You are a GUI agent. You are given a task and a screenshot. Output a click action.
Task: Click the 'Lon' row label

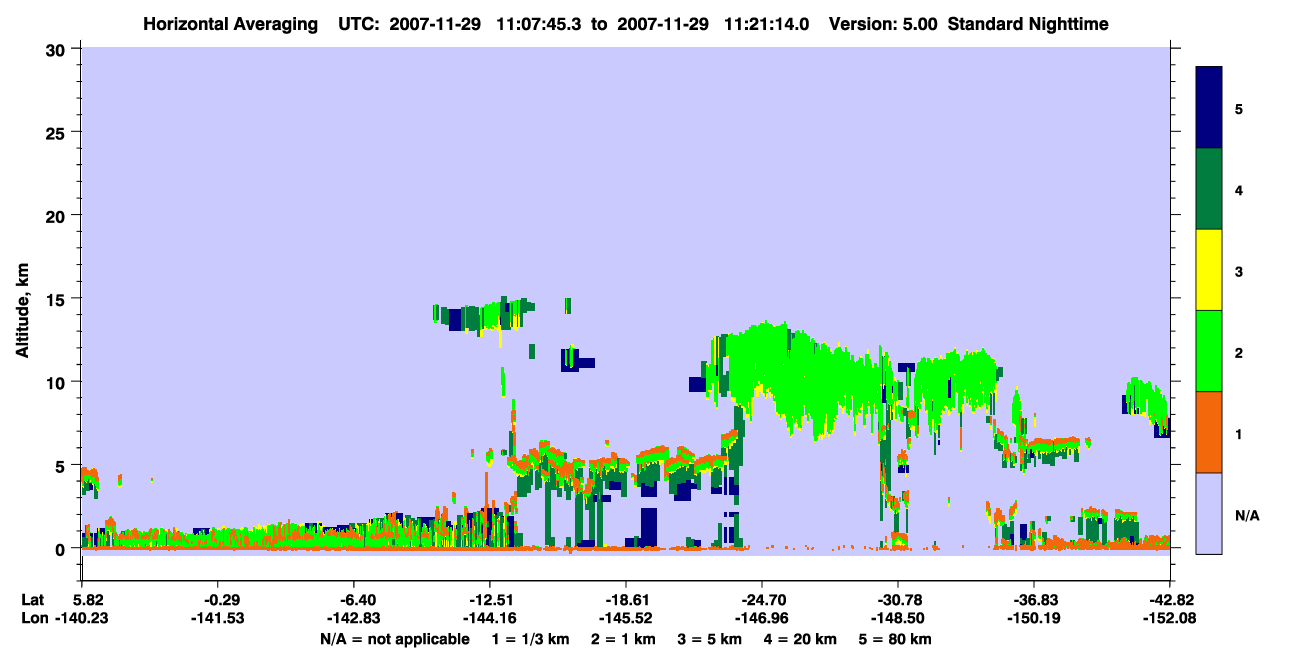coord(34,618)
